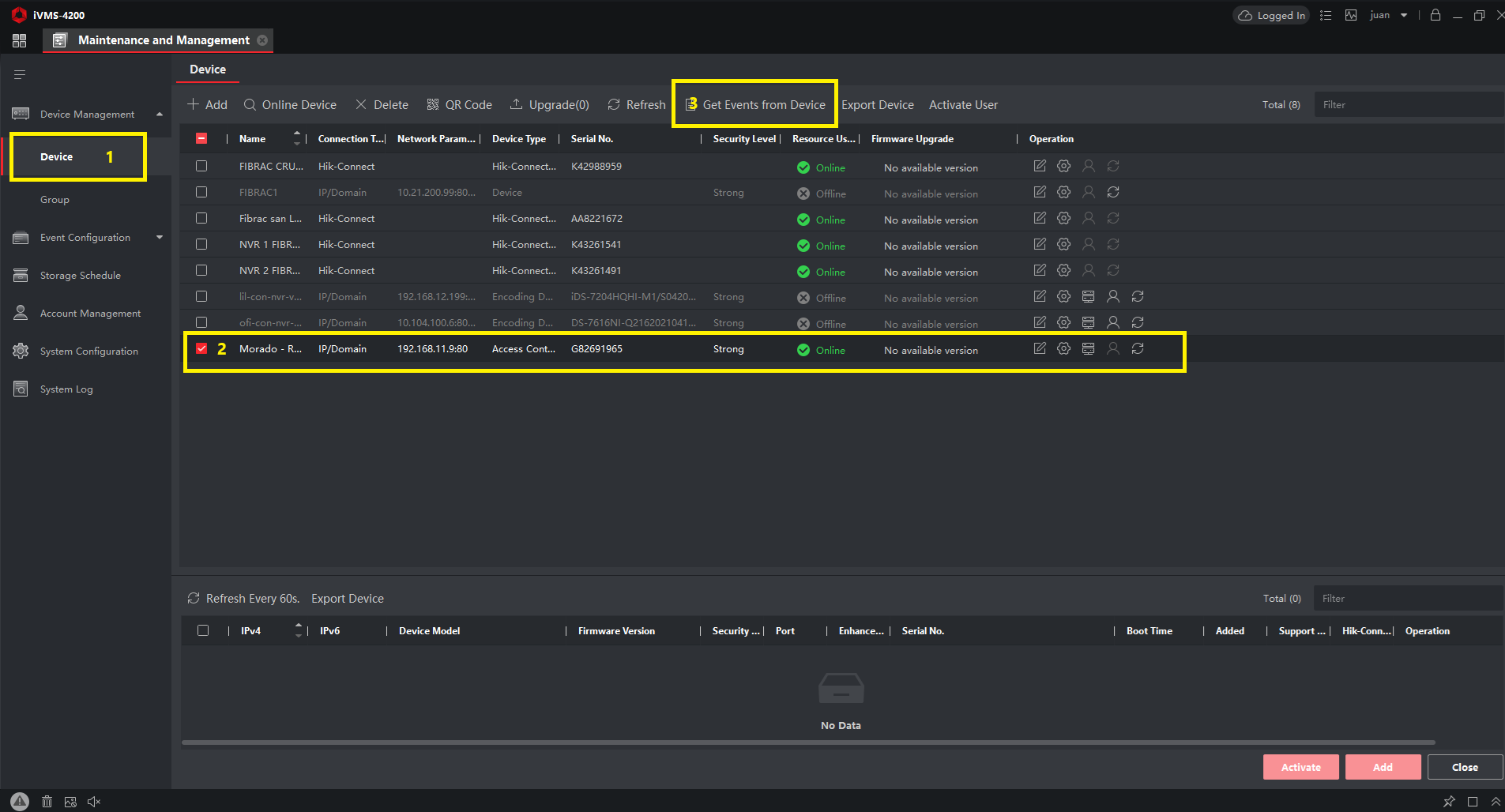Mute sound using bottom speaker icon
This screenshot has height=812, width=1505.
(x=94, y=802)
